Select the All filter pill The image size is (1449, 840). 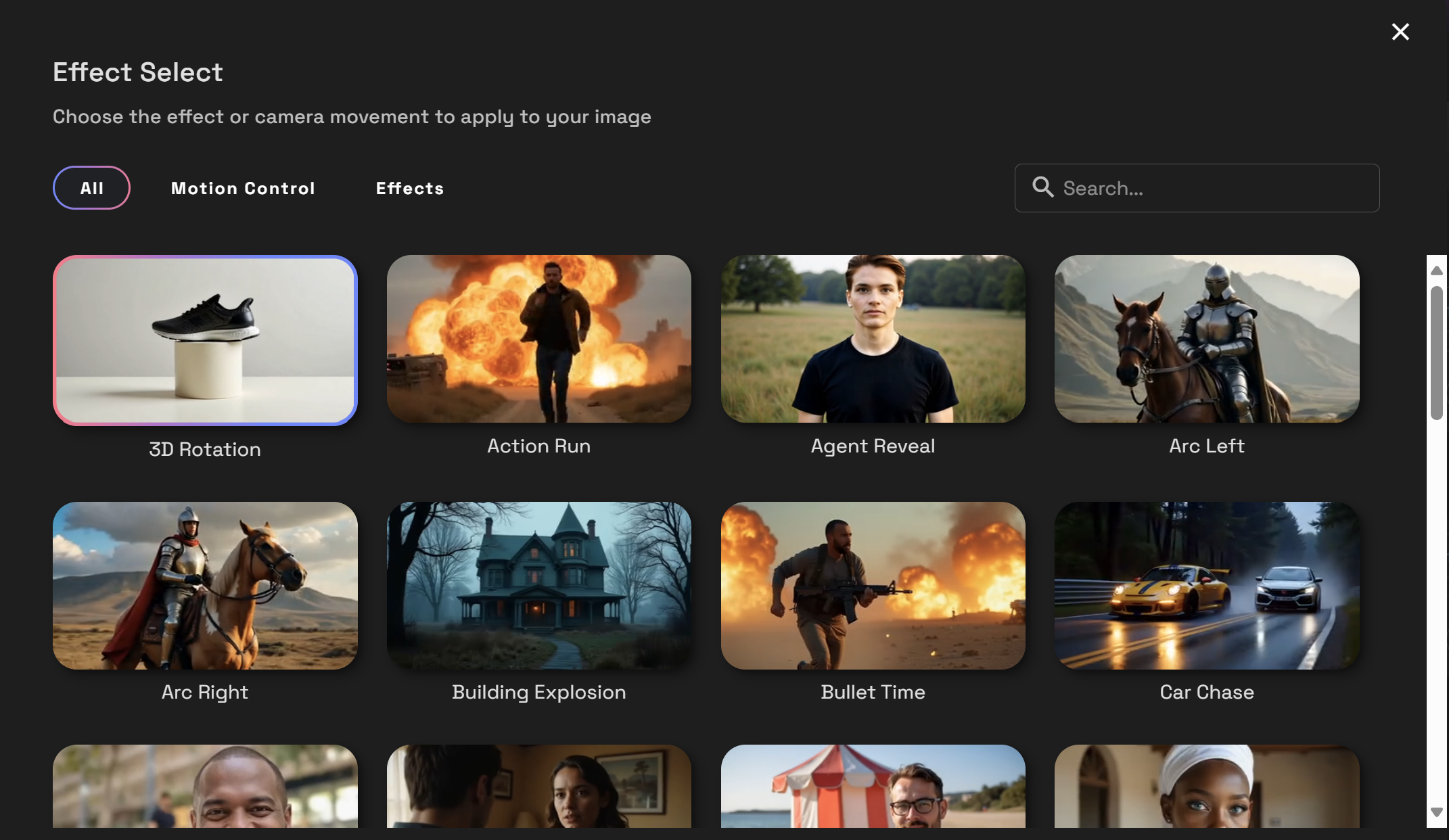coord(91,188)
